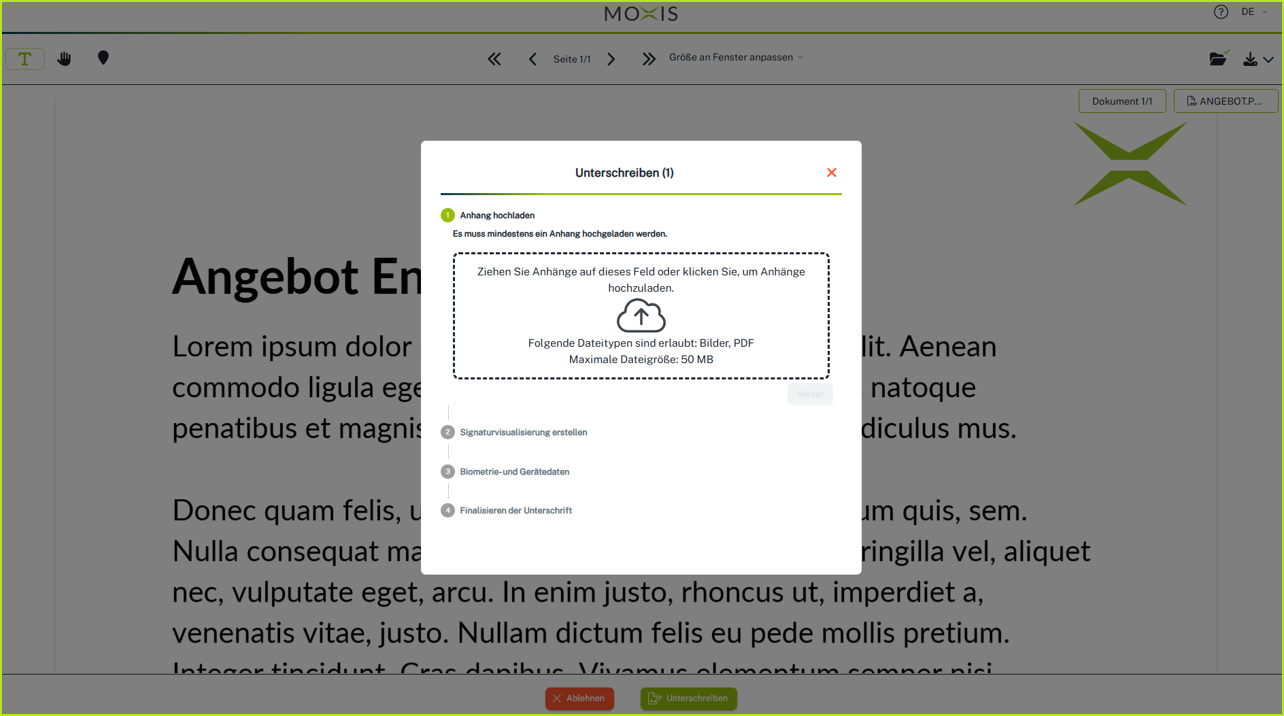
Task: Click the green 'Unterschreiben' button
Action: [688, 698]
